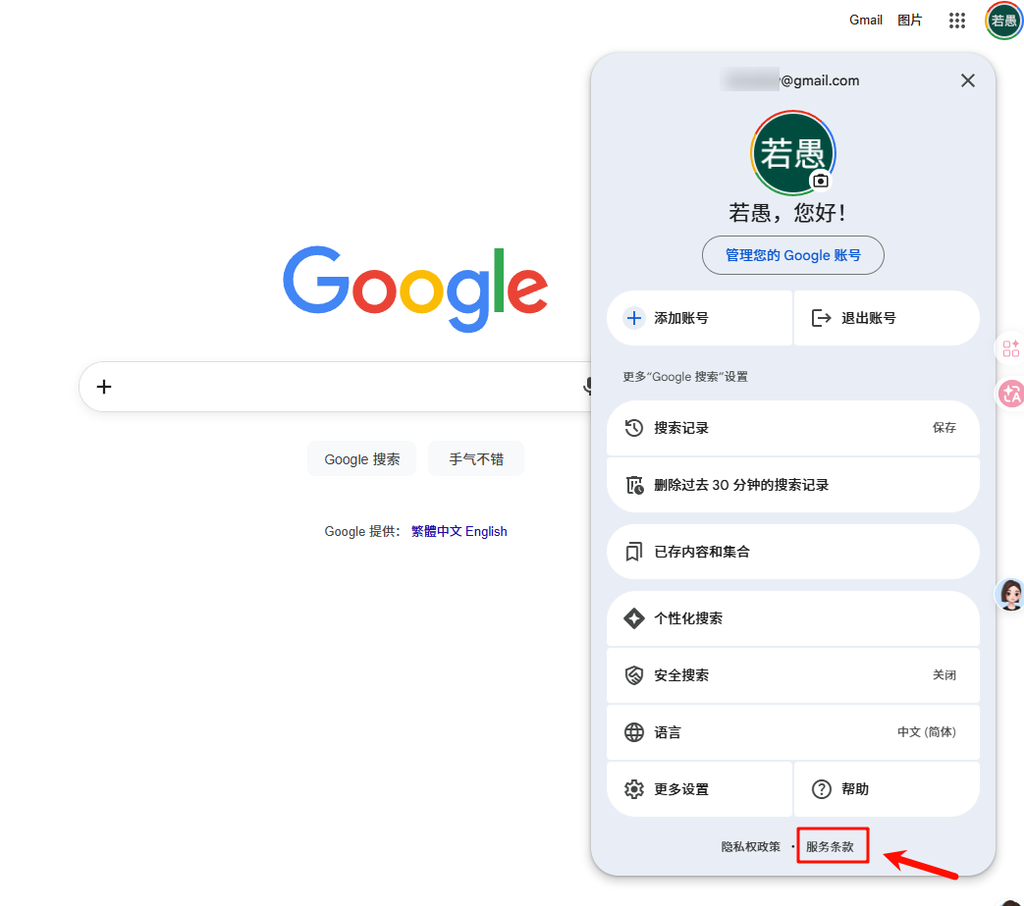Click the camera icon on profile picture
Image resolution: width=1024 pixels, height=906 pixels.
(821, 181)
